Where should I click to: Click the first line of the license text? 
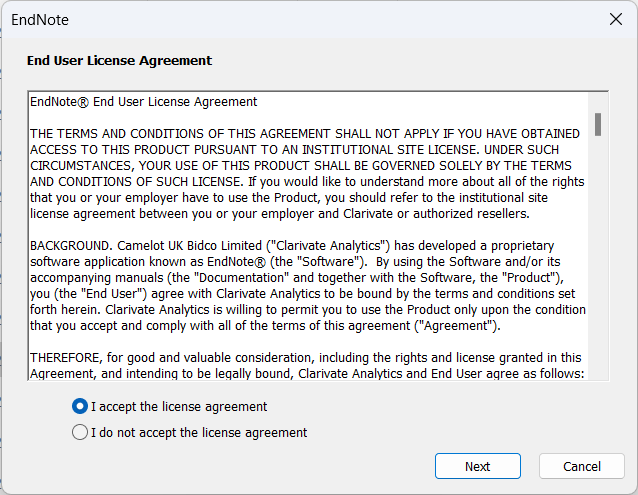[x=144, y=102]
